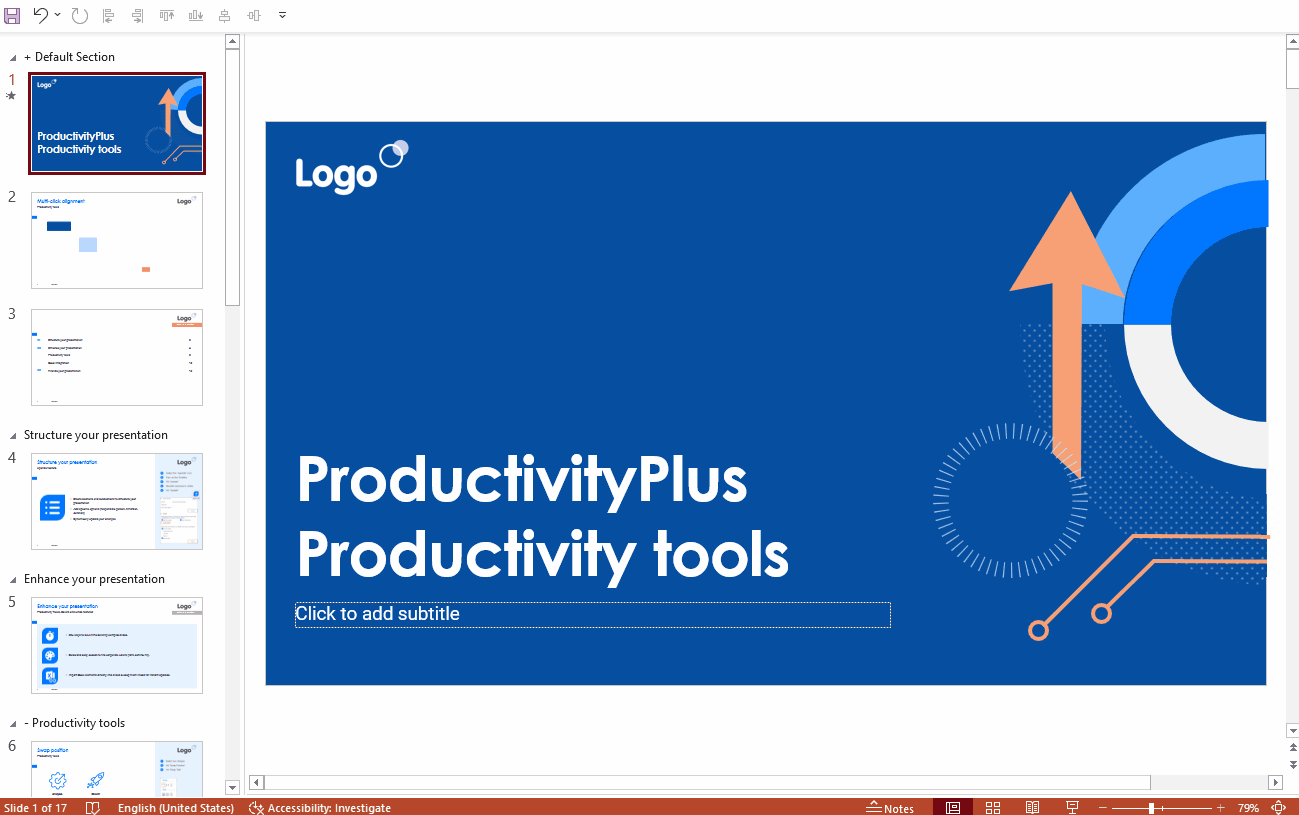Click the Undo arrow icon
The height and width of the screenshot is (815, 1299).
pos(40,15)
